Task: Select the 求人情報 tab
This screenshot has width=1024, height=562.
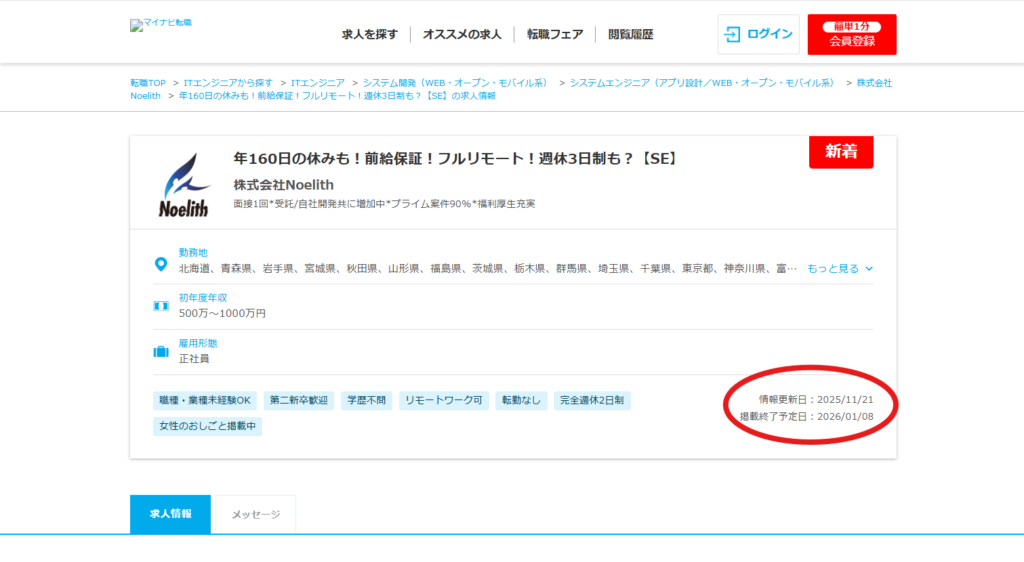Action: coord(170,514)
